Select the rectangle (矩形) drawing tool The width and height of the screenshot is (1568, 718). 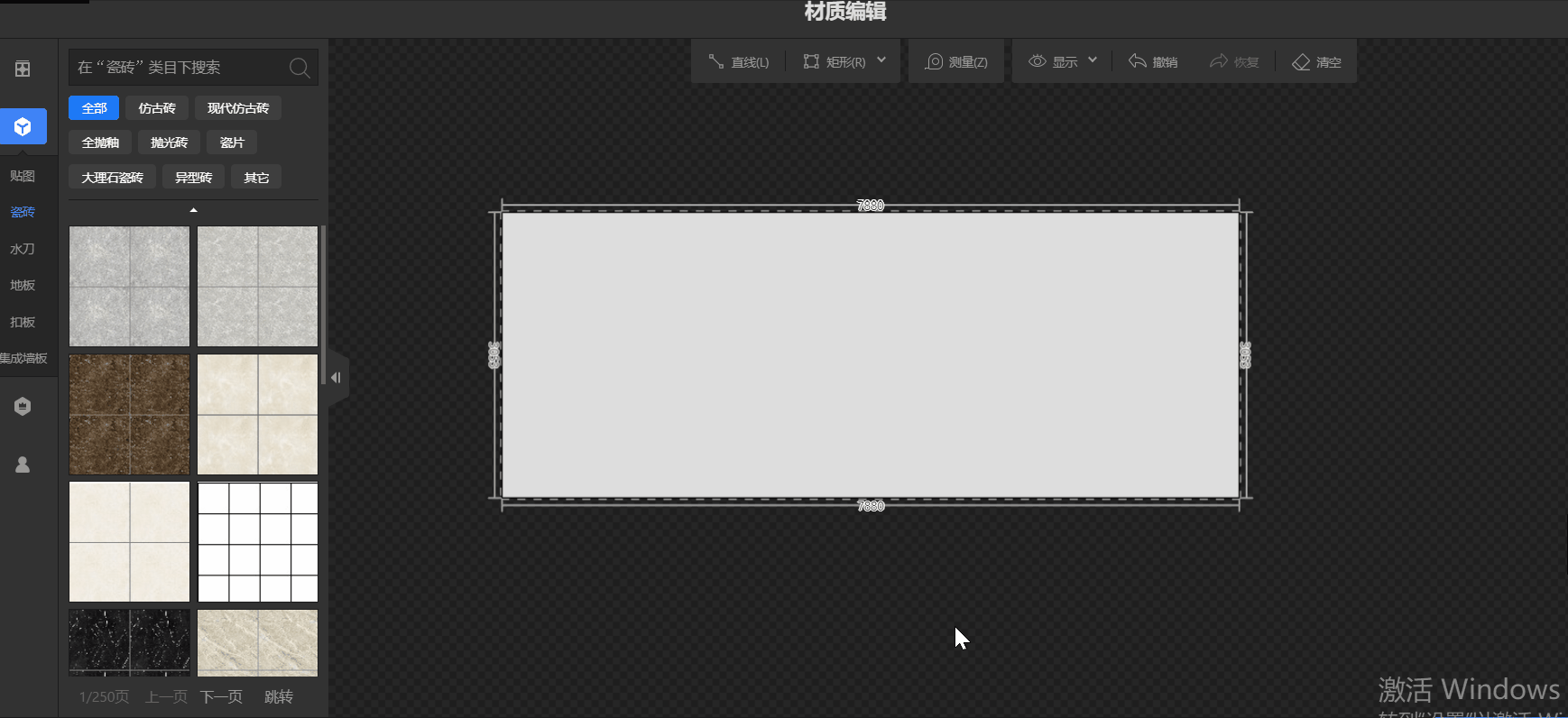pos(835,62)
